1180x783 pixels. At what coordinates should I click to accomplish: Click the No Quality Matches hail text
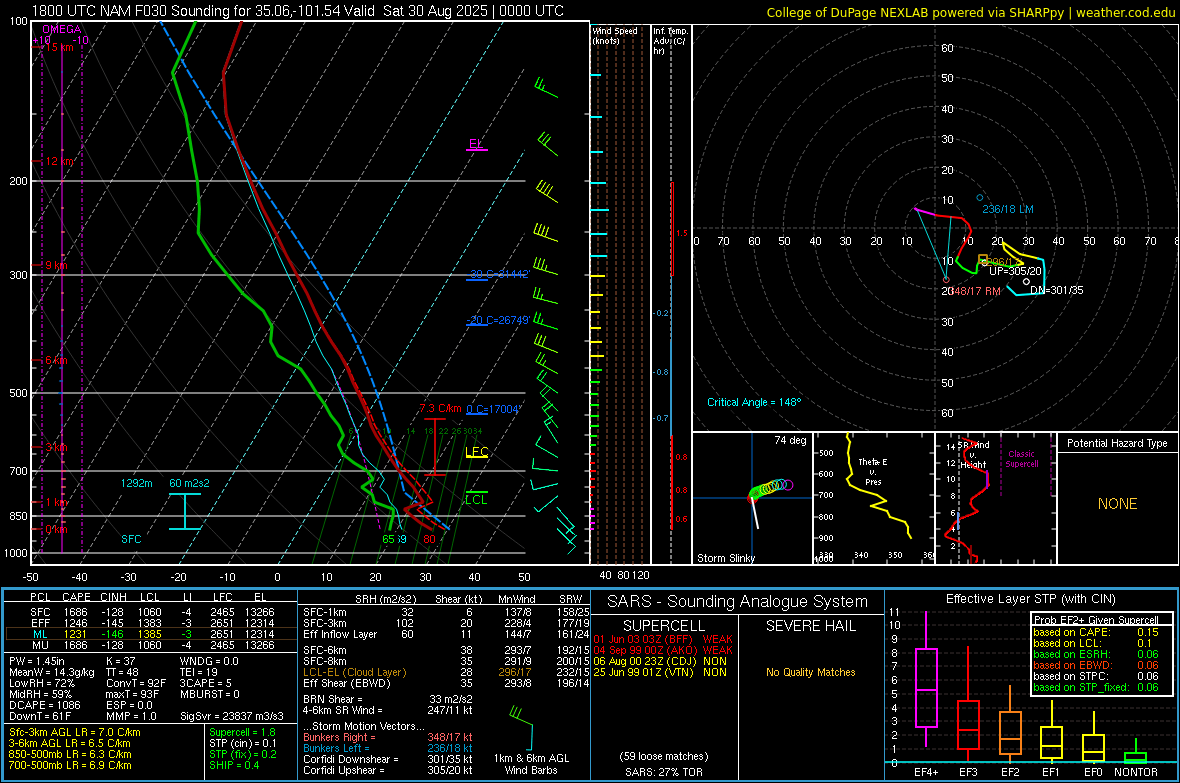point(810,672)
